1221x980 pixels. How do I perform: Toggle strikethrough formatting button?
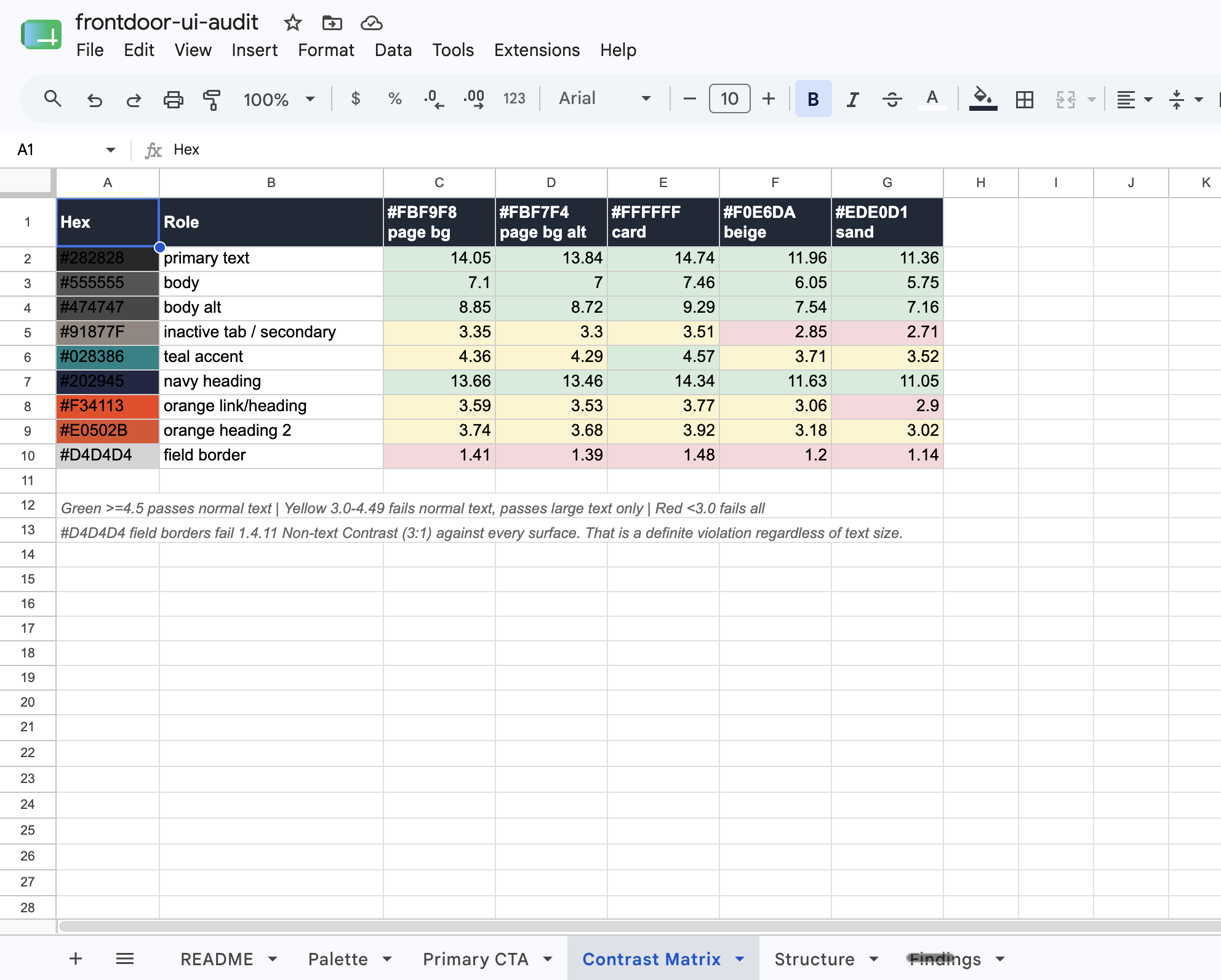coord(892,99)
